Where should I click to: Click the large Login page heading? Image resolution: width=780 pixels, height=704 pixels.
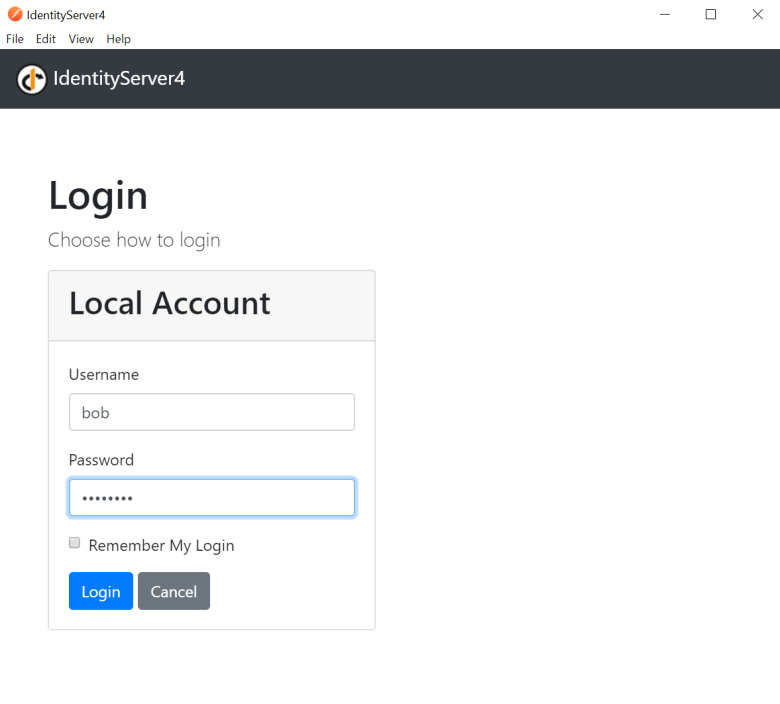coord(98,197)
